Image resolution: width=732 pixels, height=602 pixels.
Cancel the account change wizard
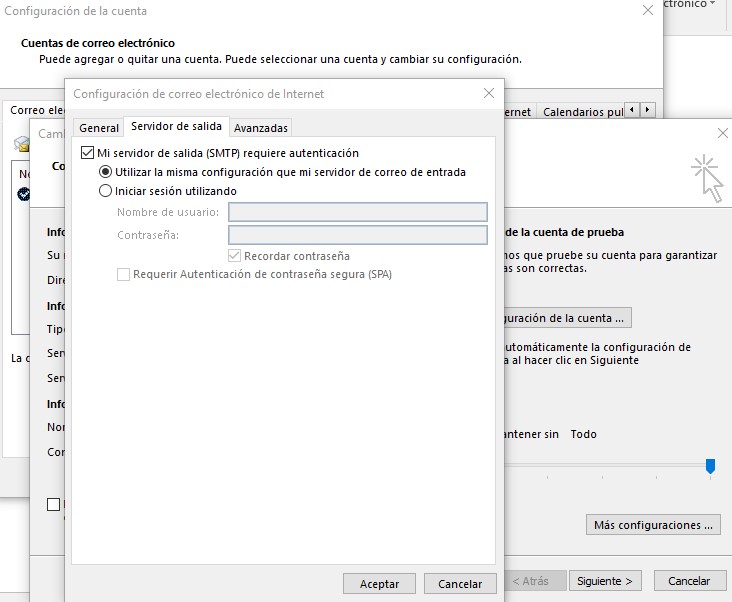[x=689, y=581]
